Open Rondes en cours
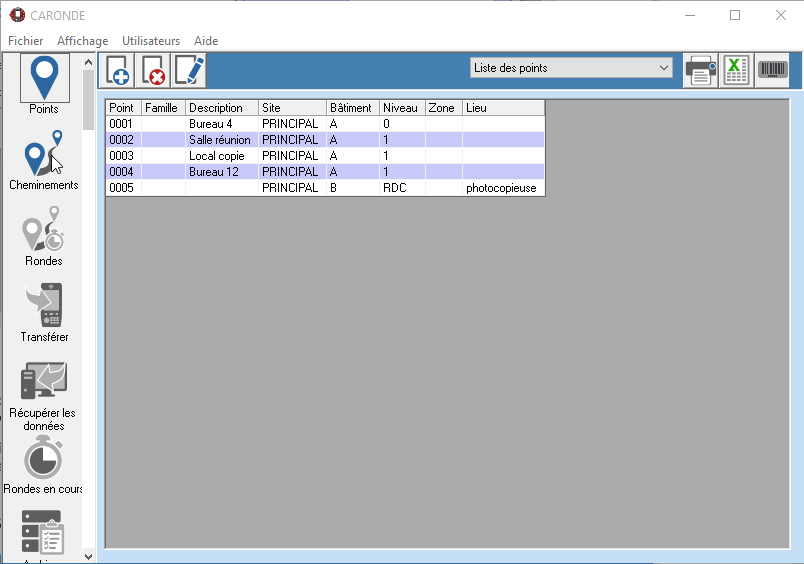The height and width of the screenshot is (564, 804). (x=44, y=463)
